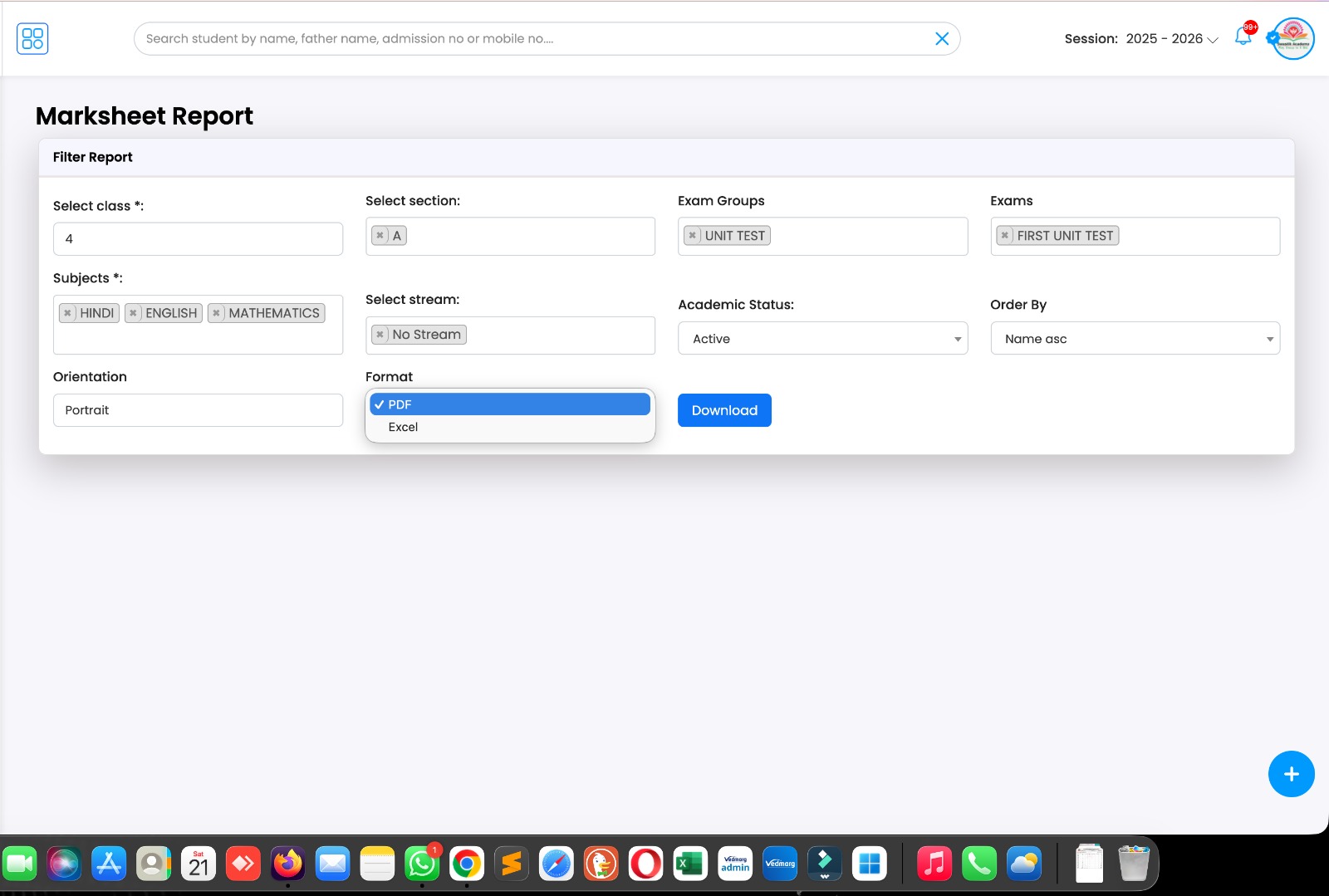
Task: Remove section A from Select section
Action: coord(380,235)
